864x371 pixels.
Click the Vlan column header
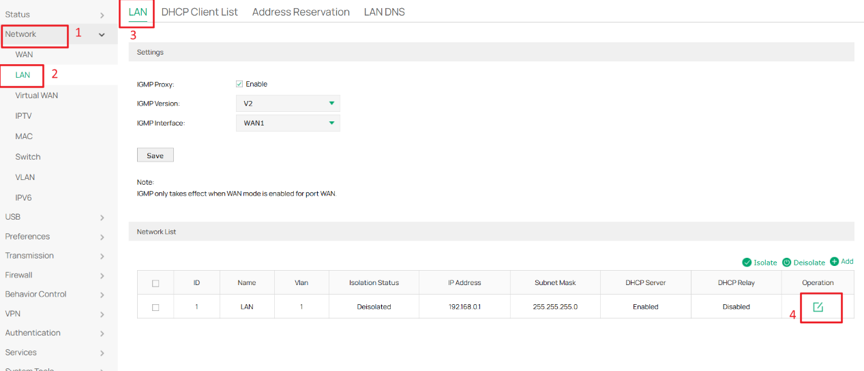tap(301, 283)
